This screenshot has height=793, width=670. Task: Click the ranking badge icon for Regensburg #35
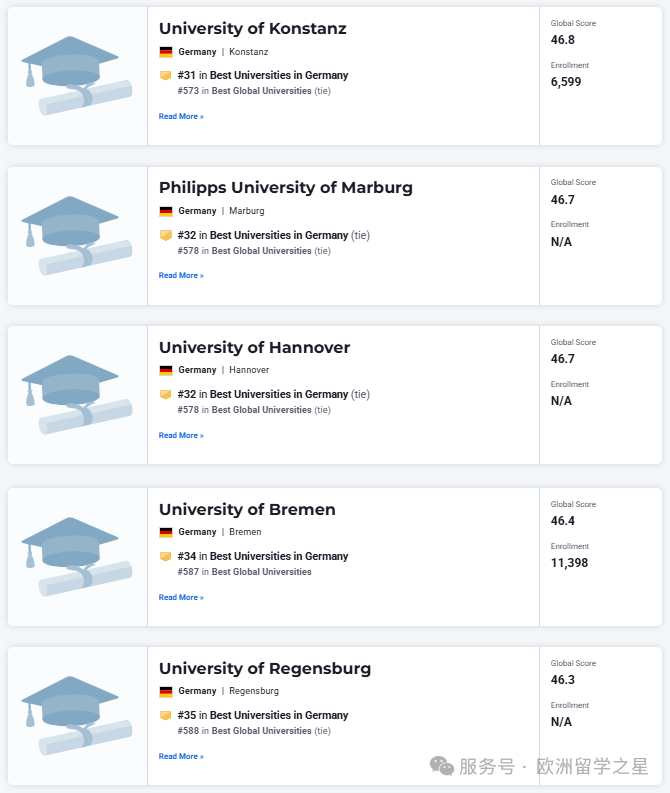pos(165,715)
